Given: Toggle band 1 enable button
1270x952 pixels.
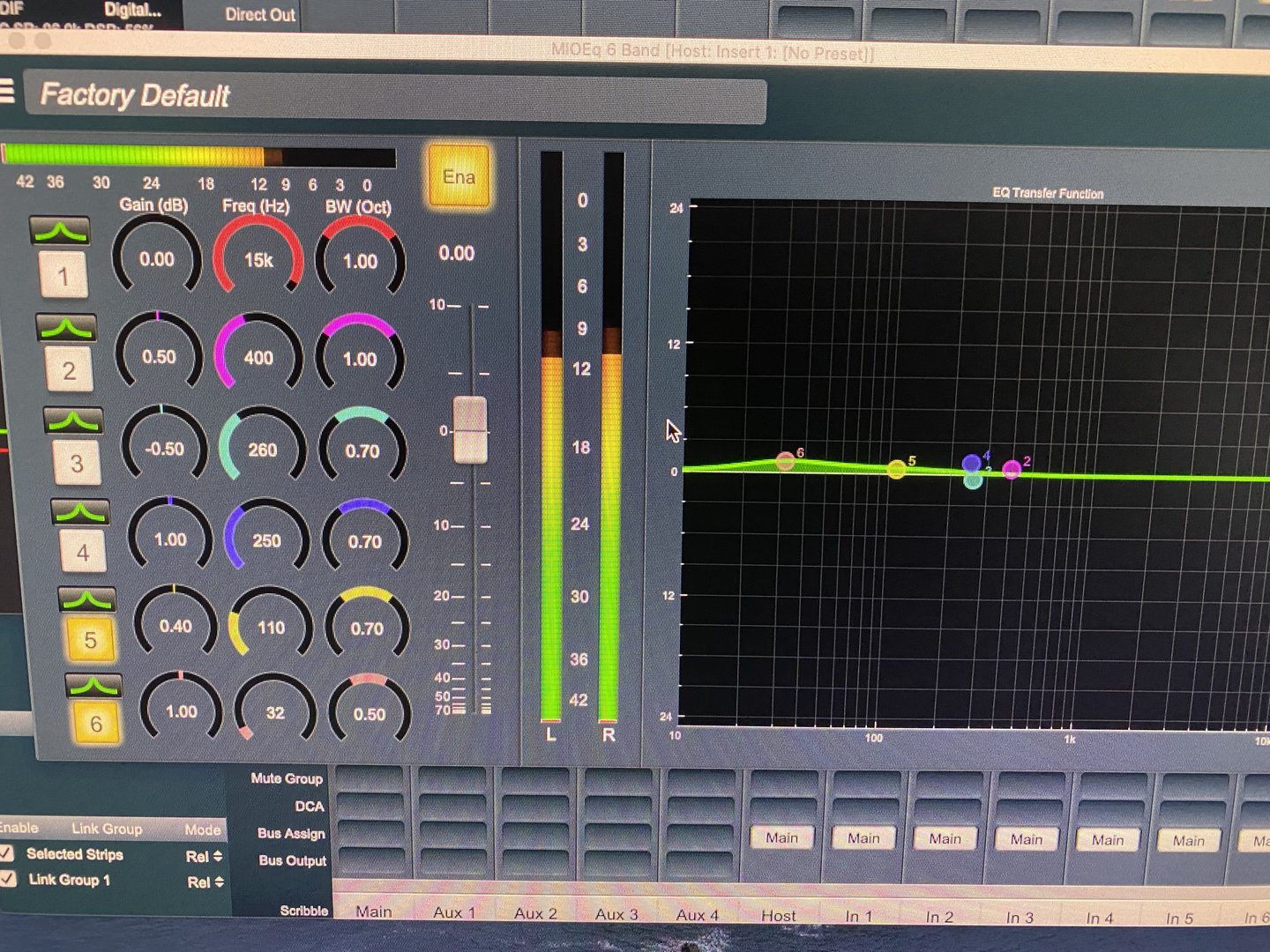Looking at the screenshot, I should click(63, 275).
